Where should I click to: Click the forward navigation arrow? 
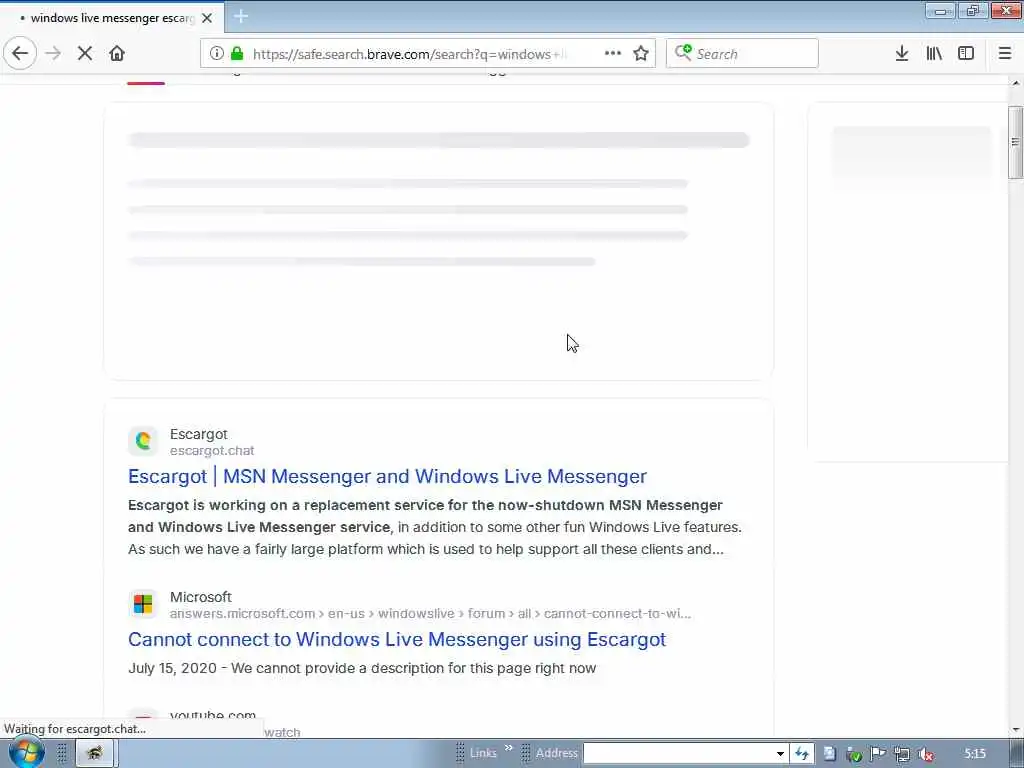pos(53,53)
